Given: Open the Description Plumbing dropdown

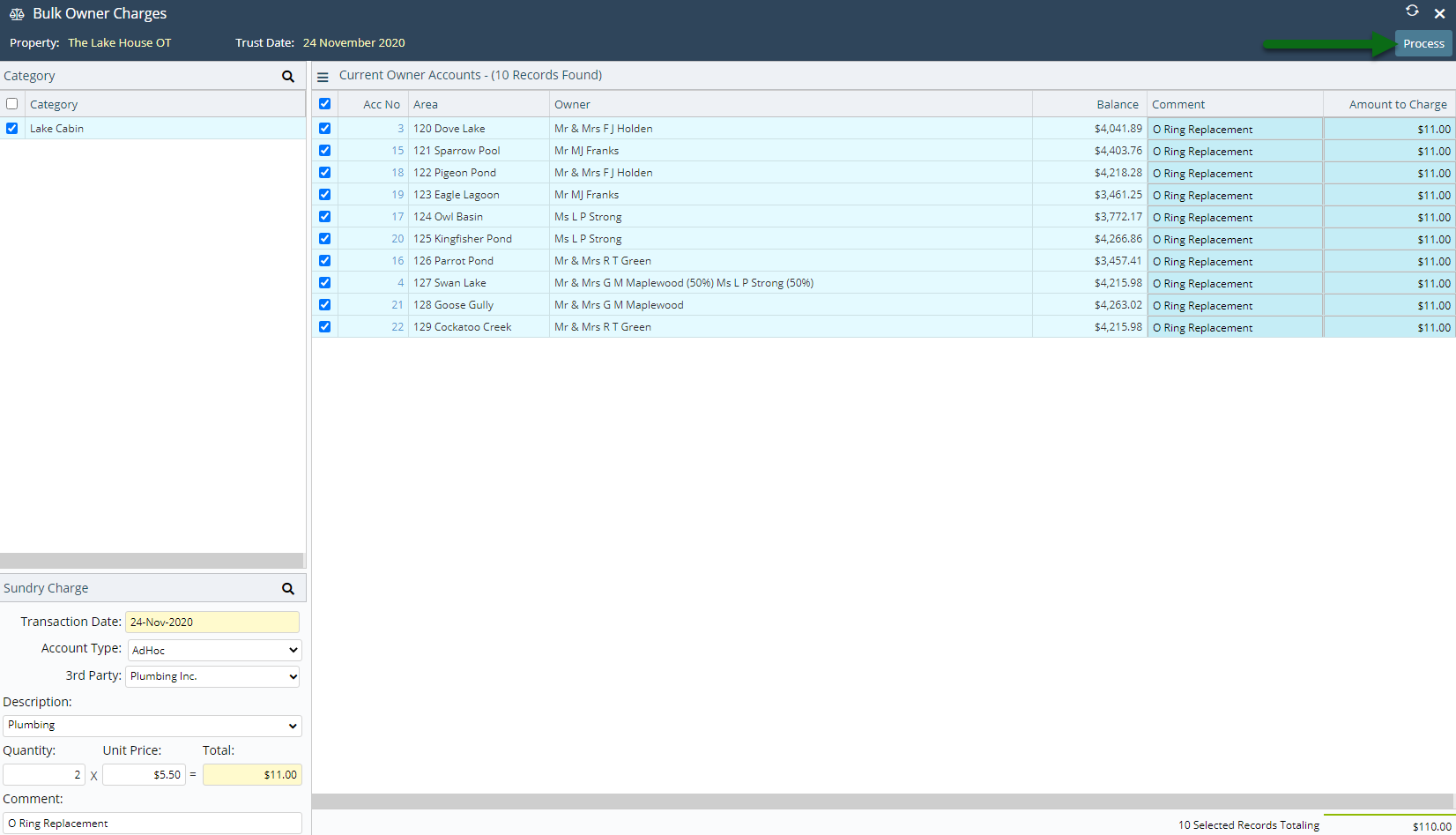Looking at the screenshot, I should pyautogui.click(x=152, y=725).
